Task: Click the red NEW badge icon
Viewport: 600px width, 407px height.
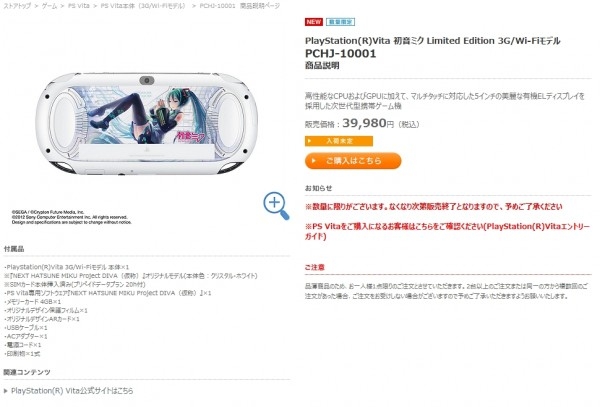Action: click(314, 22)
